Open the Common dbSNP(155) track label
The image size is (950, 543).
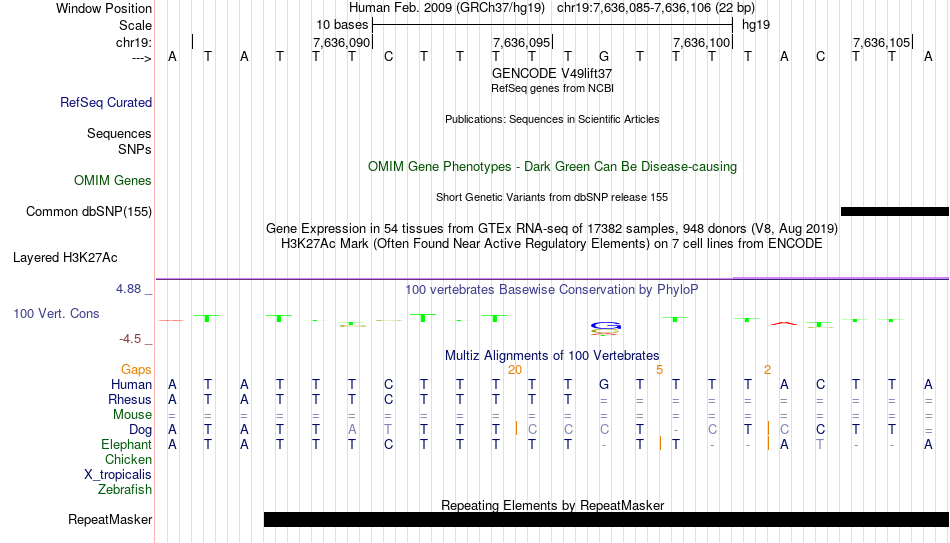coord(89,212)
